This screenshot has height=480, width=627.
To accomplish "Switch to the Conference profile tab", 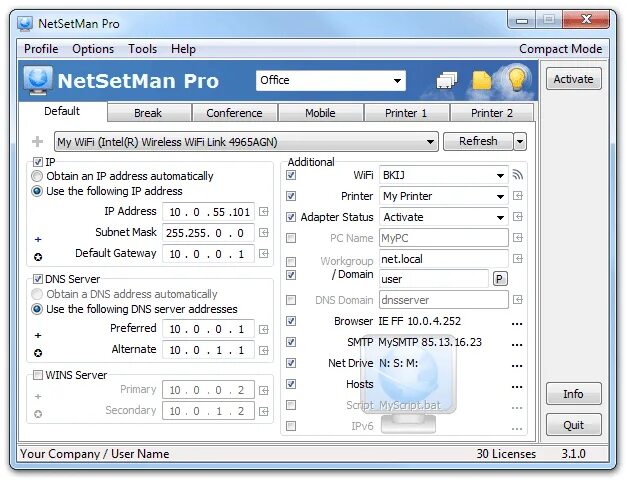I will pyautogui.click(x=234, y=113).
